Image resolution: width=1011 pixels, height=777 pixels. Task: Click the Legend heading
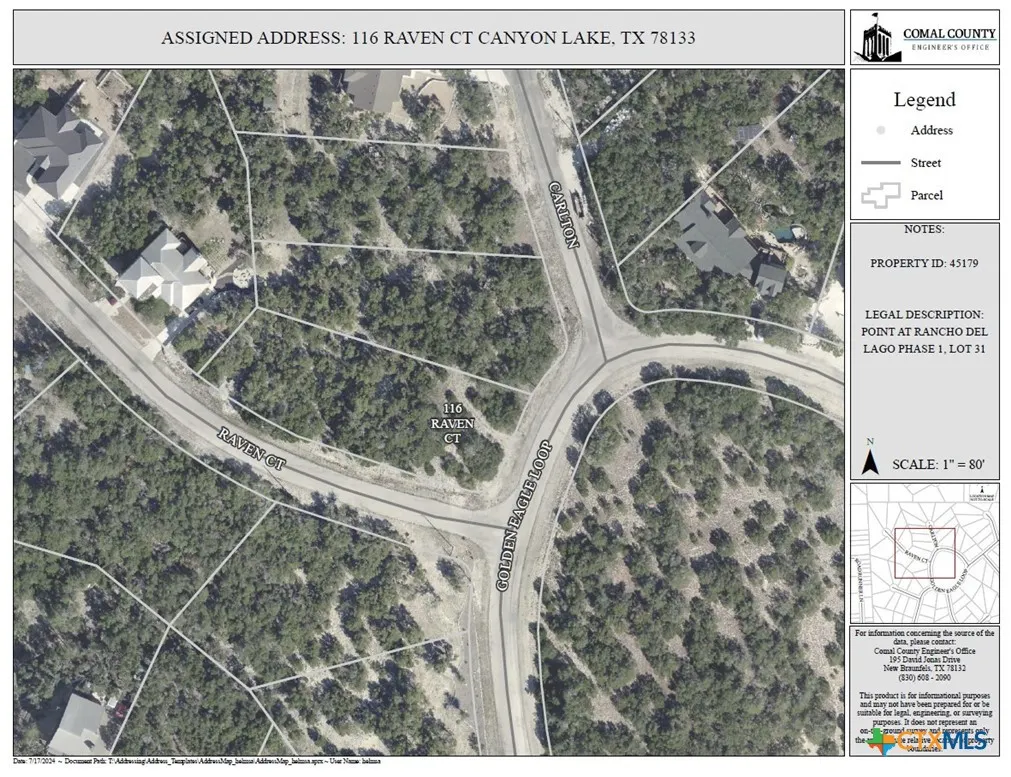click(925, 99)
